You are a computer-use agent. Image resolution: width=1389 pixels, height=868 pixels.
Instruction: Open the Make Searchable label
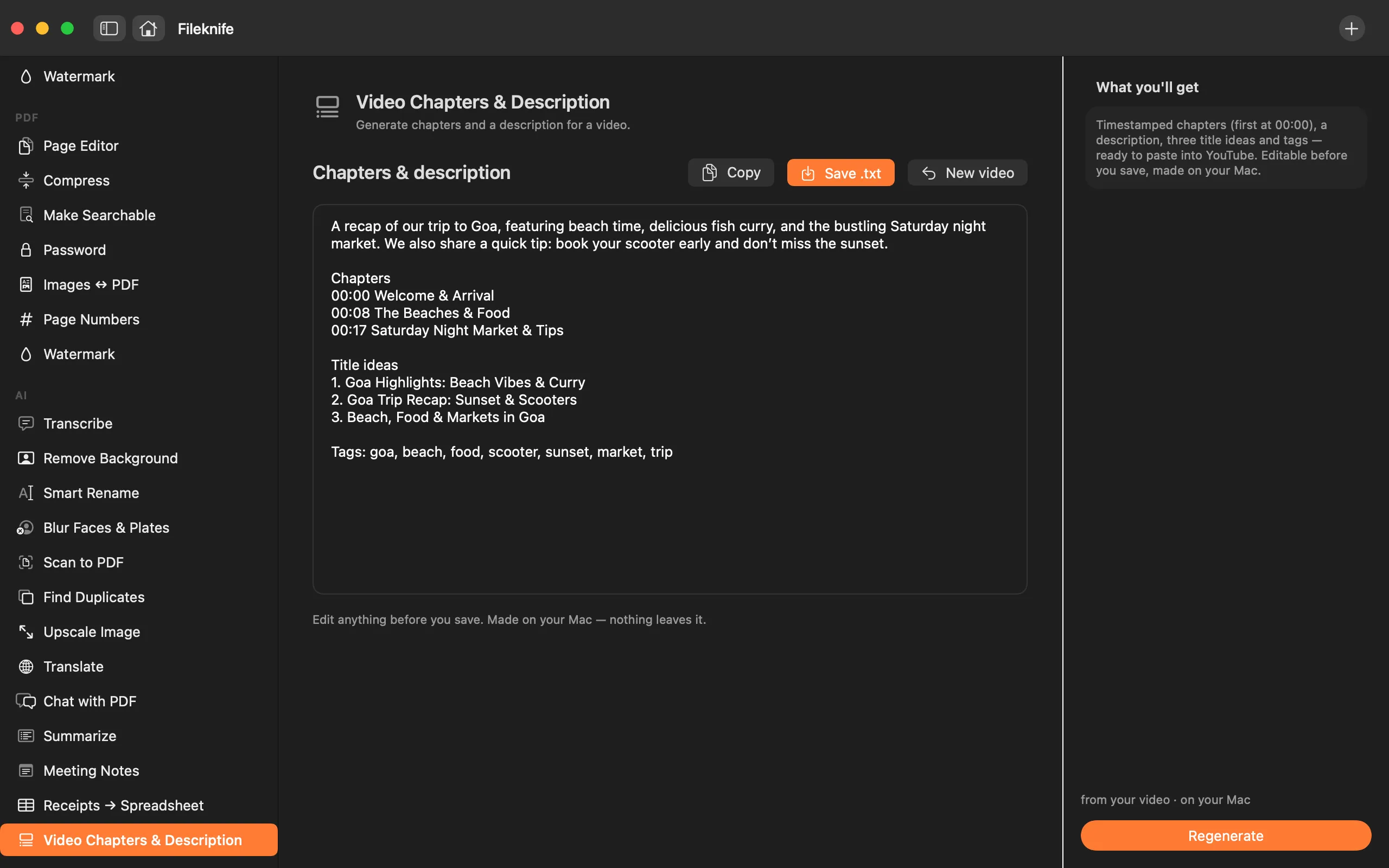point(99,215)
